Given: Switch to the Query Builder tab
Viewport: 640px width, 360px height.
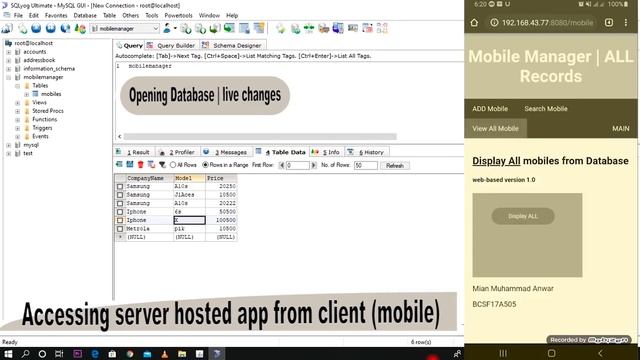Looking at the screenshot, I should [x=171, y=45].
